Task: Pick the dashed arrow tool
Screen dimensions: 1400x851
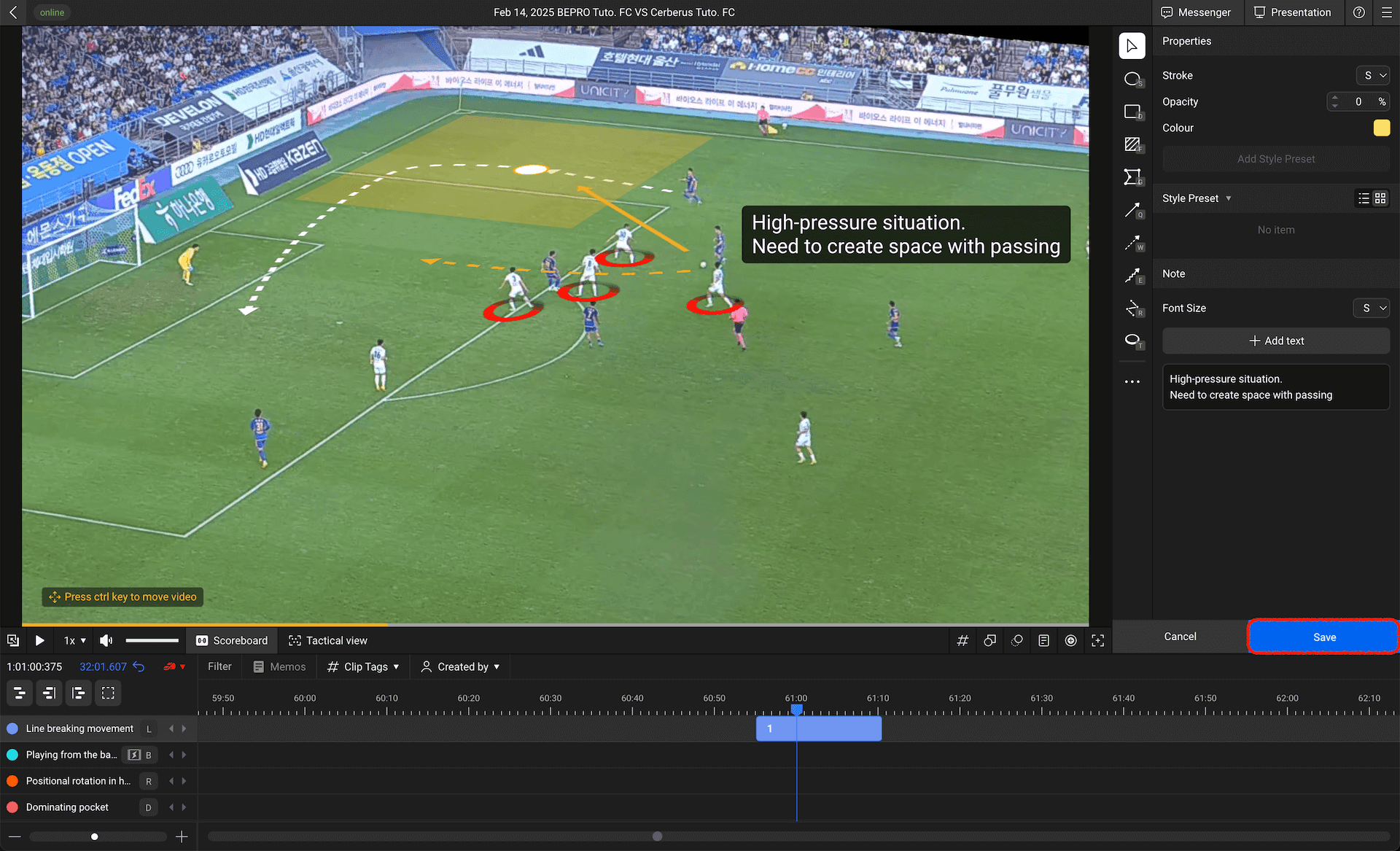Action: click(1132, 243)
